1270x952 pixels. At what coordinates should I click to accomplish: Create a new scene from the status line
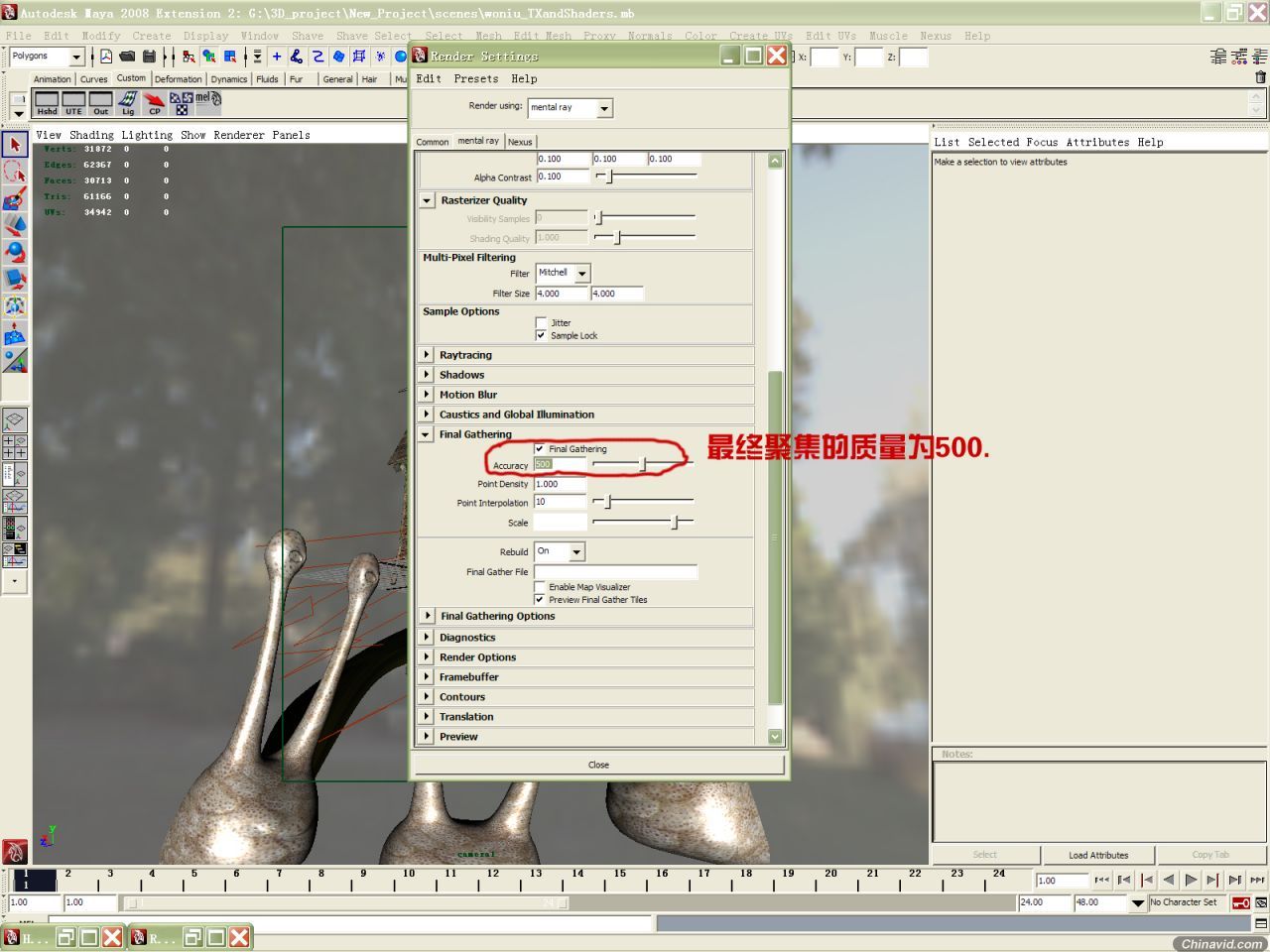click(x=106, y=57)
